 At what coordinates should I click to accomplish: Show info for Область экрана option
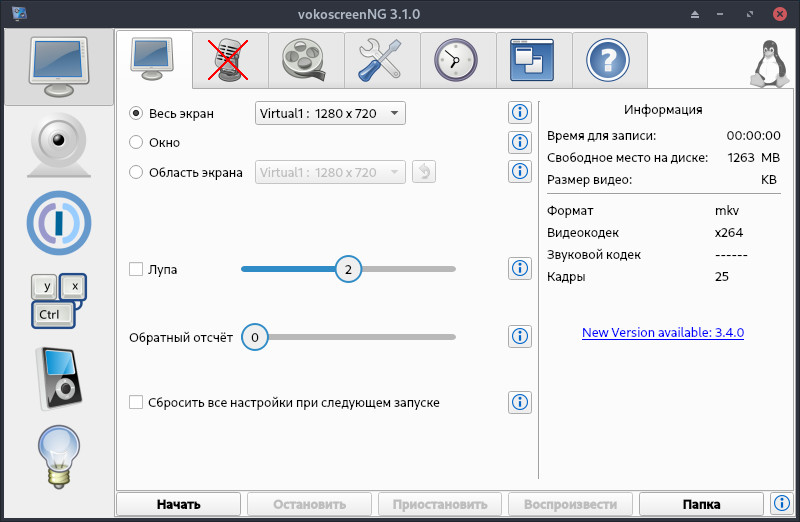(520, 171)
